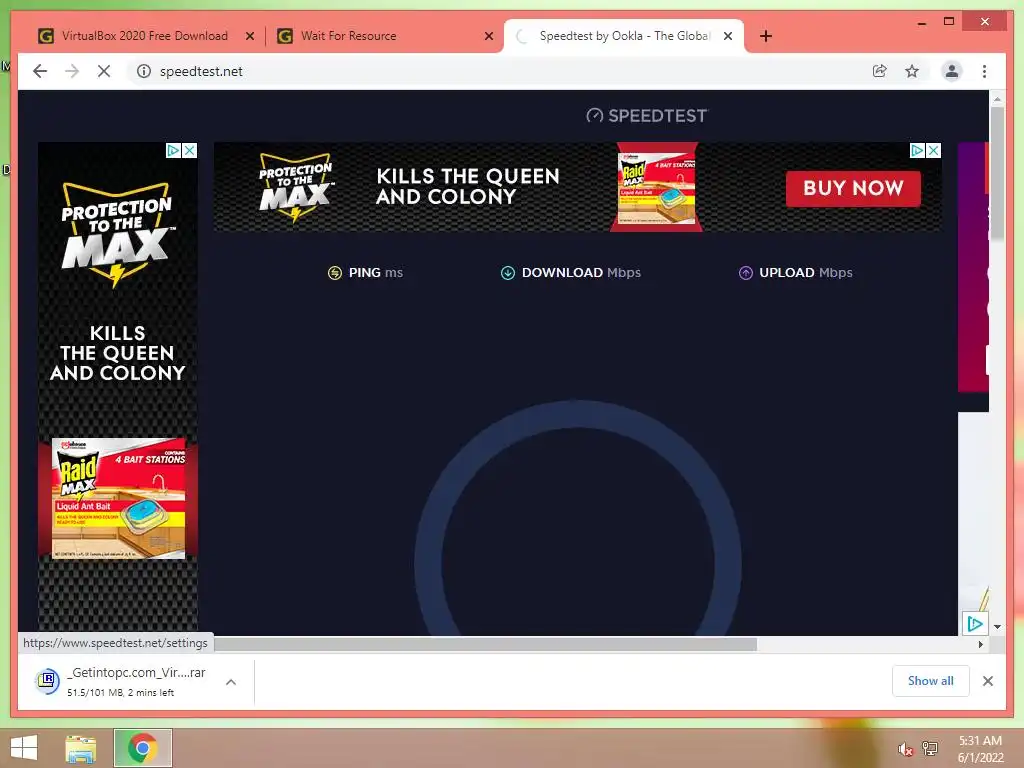Open File Explorer from taskbar
The width and height of the screenshot is (1024, 768).
pos(81,748)
